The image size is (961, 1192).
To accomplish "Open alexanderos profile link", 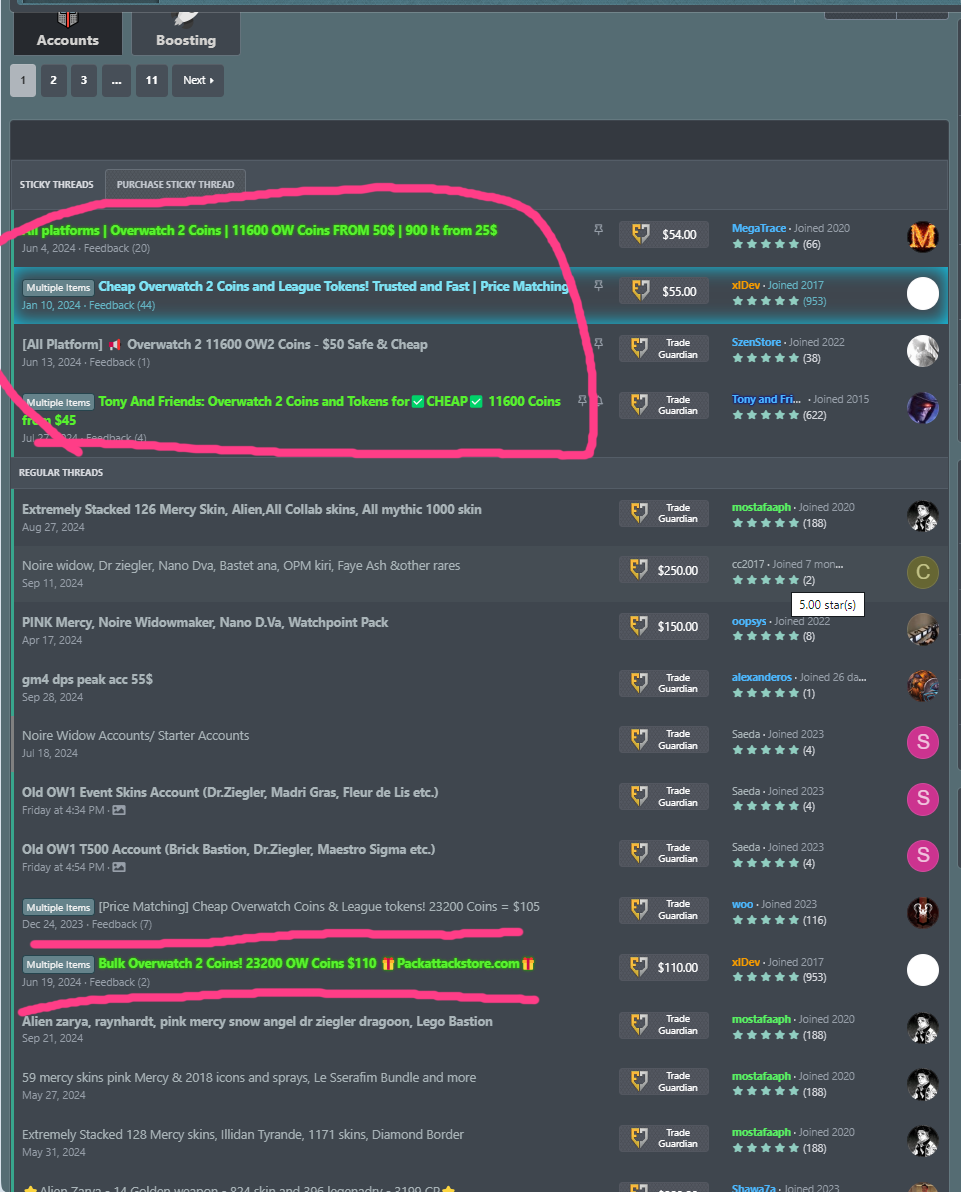I will pos(762,677).
